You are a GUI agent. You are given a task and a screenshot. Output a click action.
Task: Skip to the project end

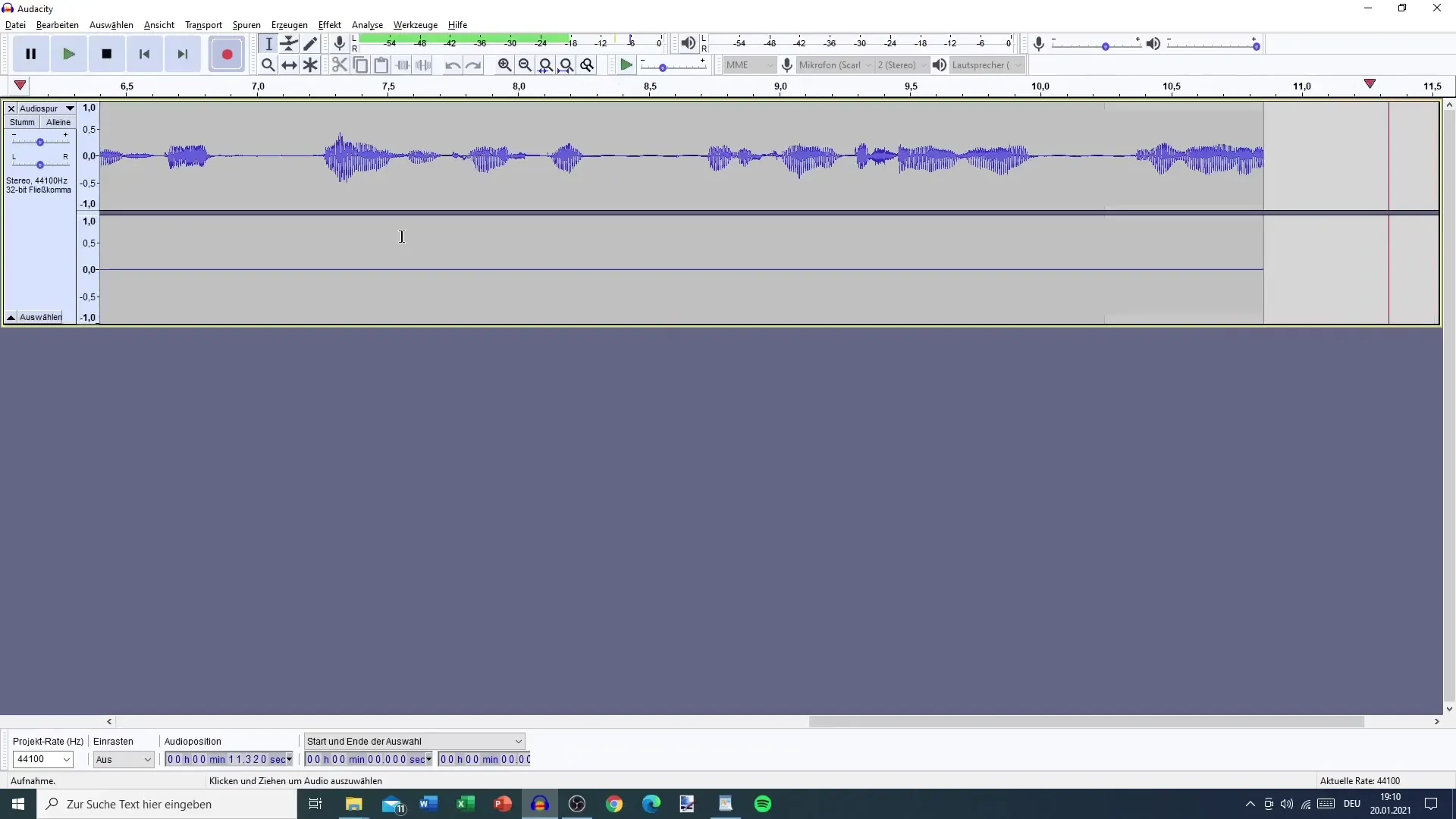[x=183, y=54]
